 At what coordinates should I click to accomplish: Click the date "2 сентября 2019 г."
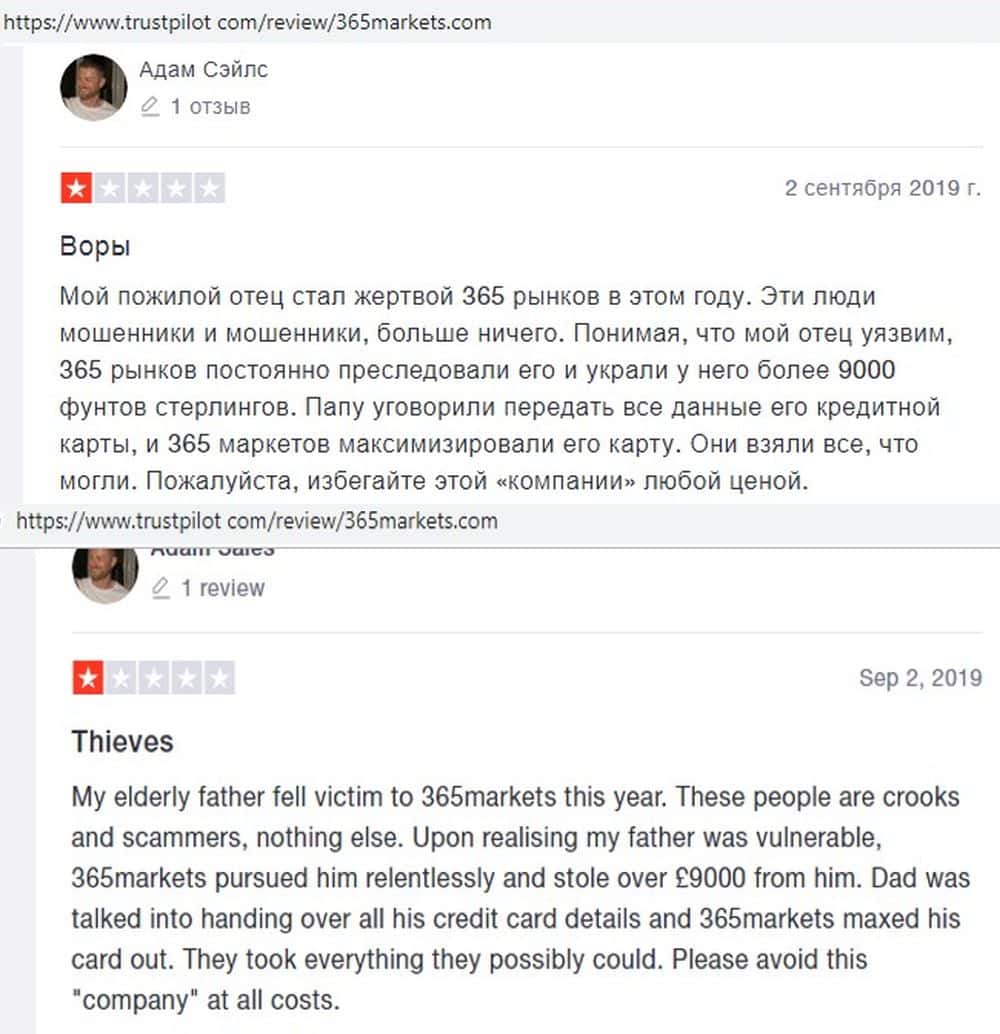coord(882,188)
